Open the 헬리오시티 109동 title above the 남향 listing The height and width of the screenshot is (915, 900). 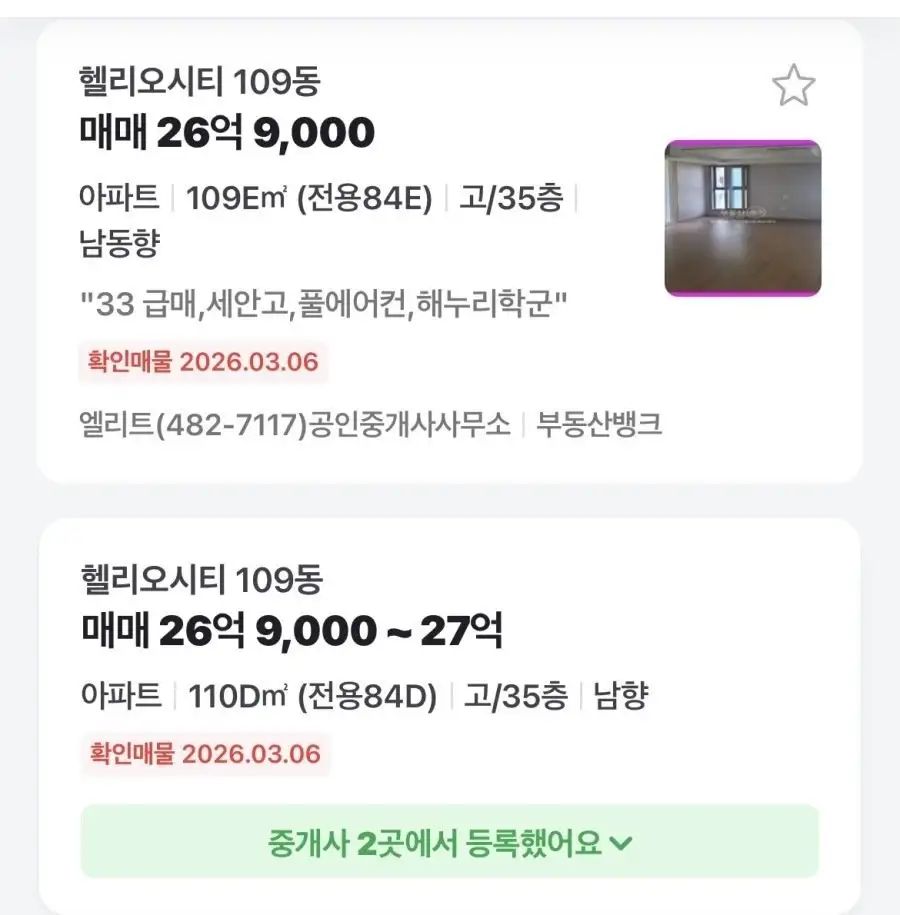pyautogui.click(x=201, y=579)
